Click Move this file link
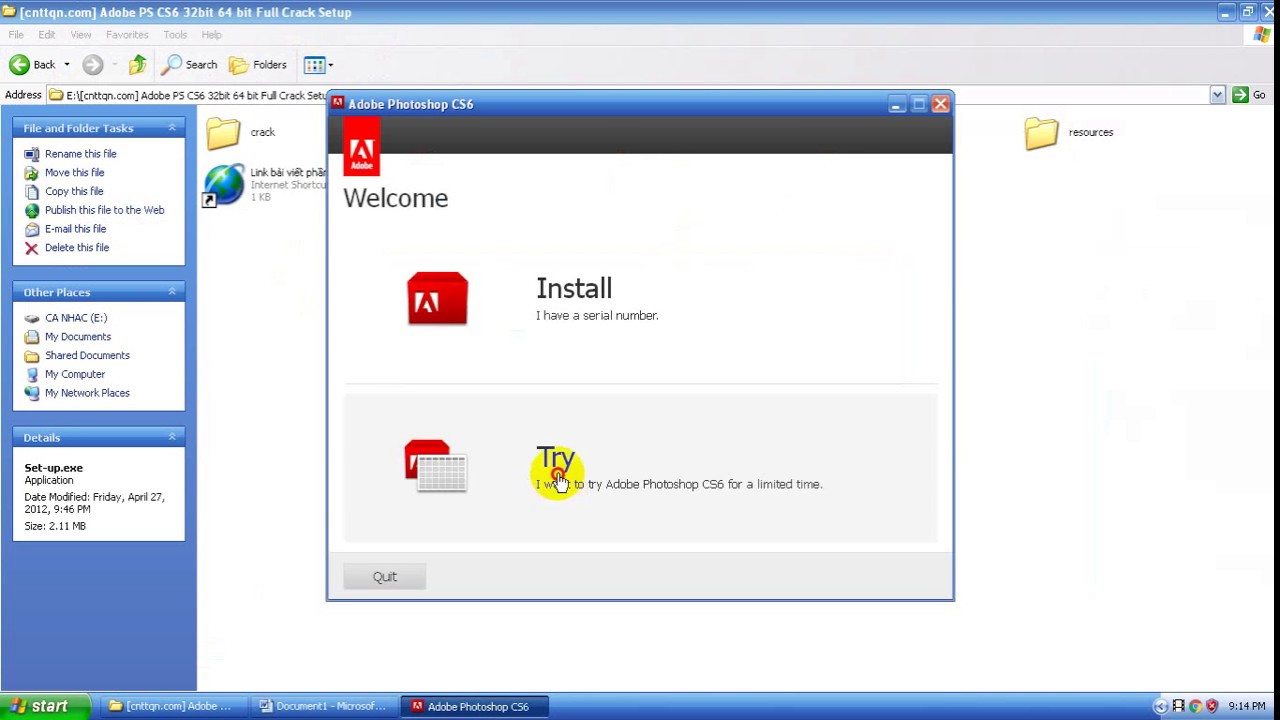Viewport: 1280px width, 720px height. coord(74,173)
